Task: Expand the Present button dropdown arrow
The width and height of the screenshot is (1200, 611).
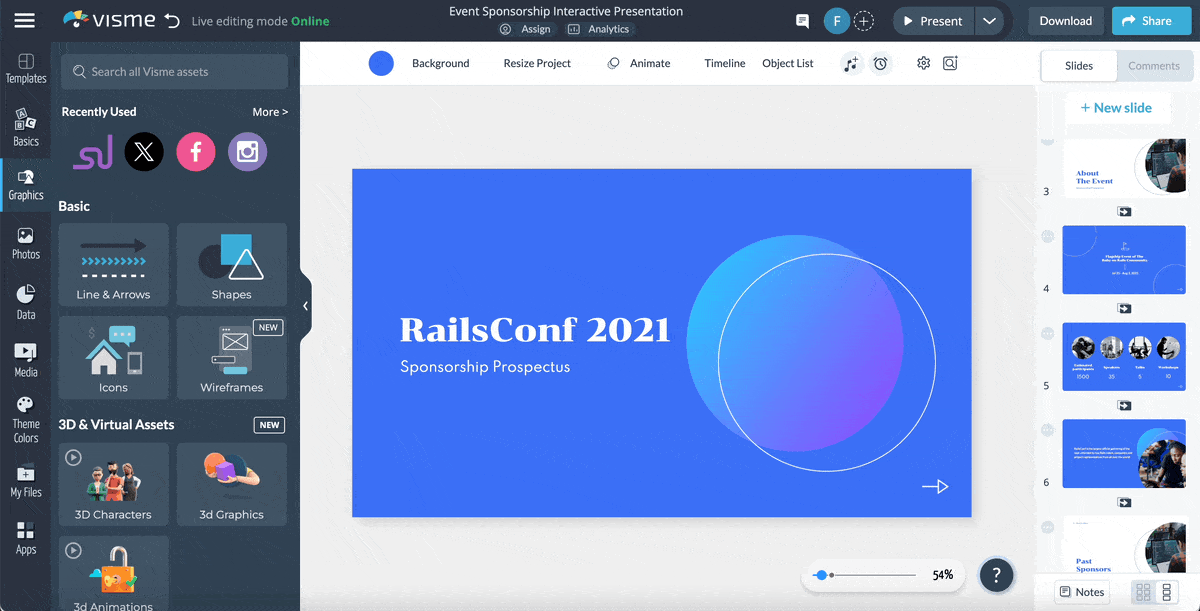Action: pyautogui.click(x=989, y=20)
